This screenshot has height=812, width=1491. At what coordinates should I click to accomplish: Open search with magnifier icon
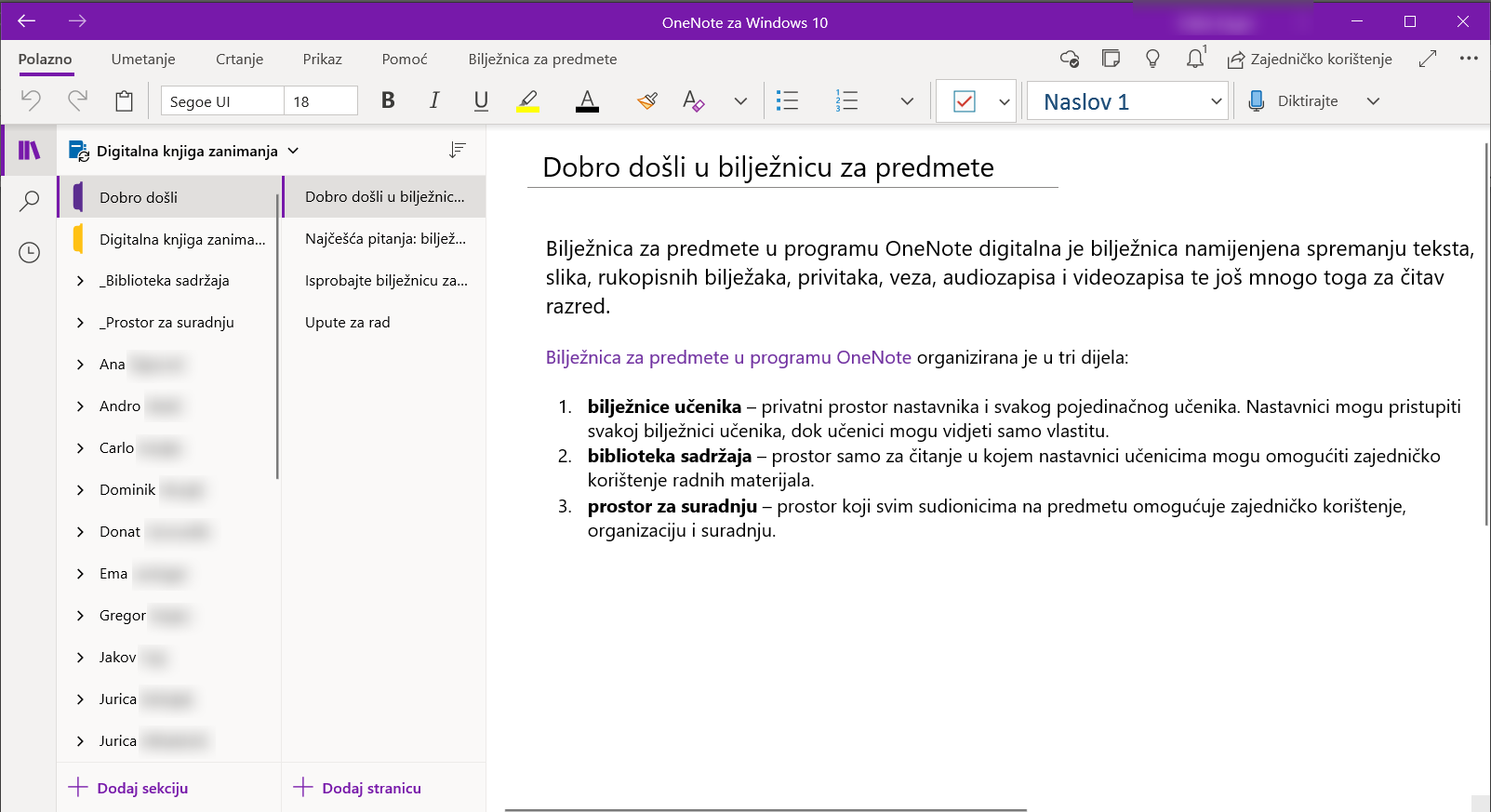point(30,201)
